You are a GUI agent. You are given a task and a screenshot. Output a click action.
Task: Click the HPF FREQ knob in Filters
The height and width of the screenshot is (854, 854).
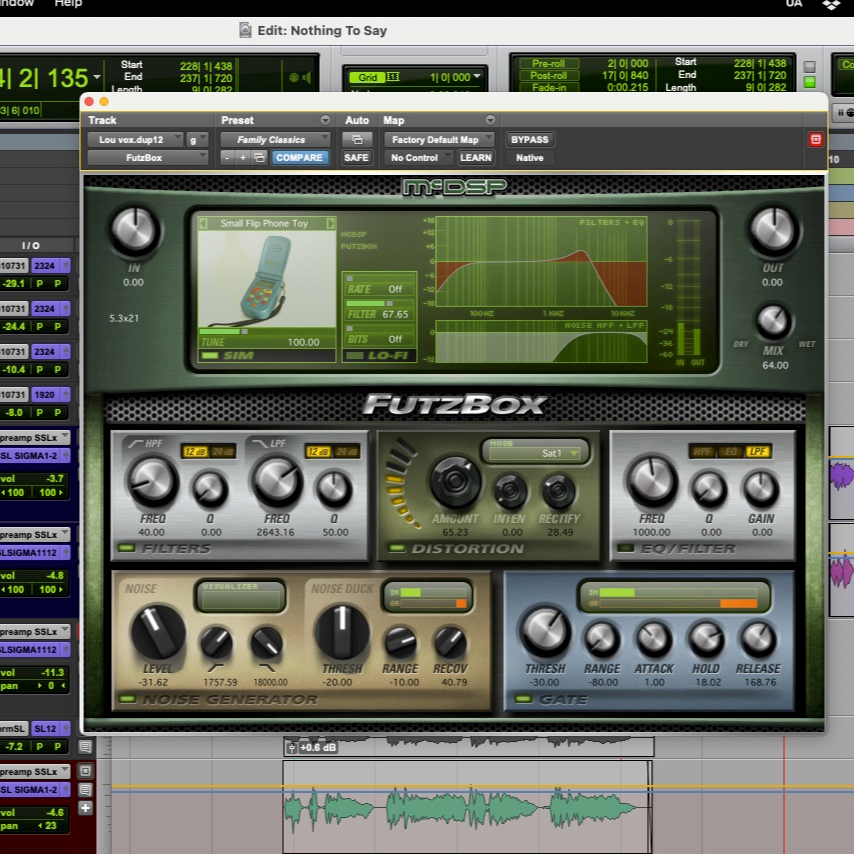[x=152, y=481]
